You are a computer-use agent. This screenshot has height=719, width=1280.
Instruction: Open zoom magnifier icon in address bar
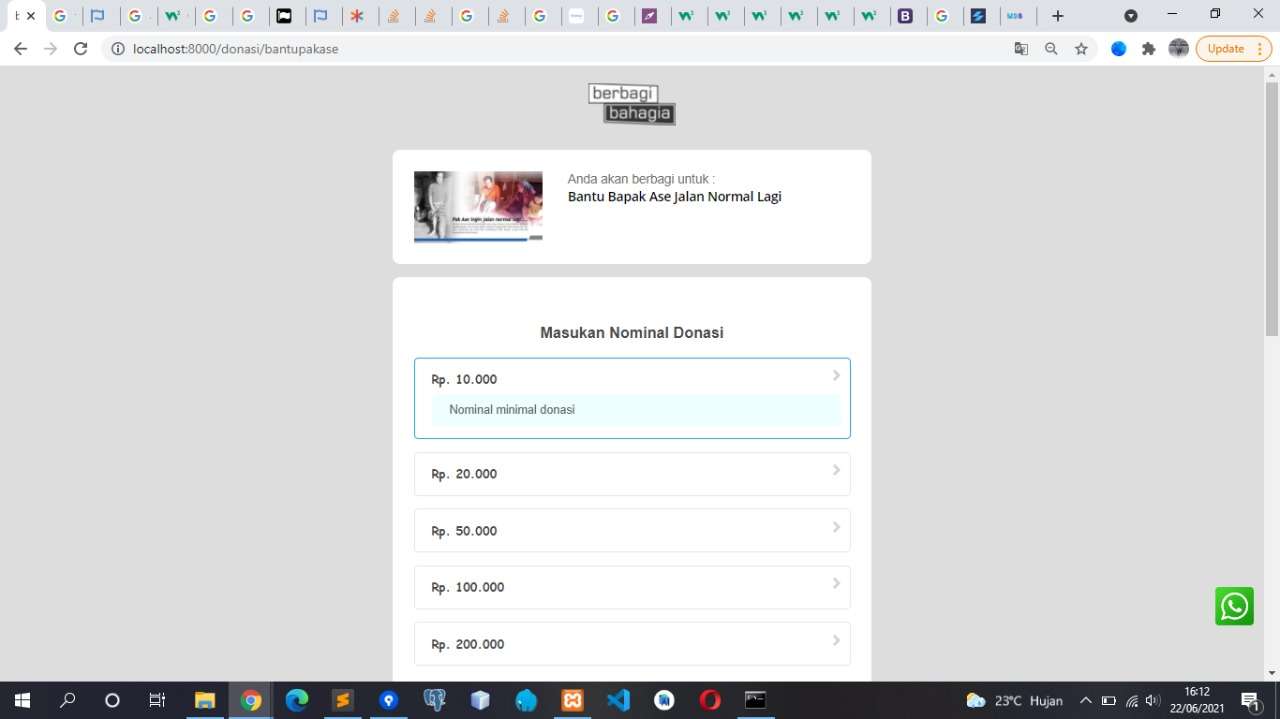coord(1051,49)
